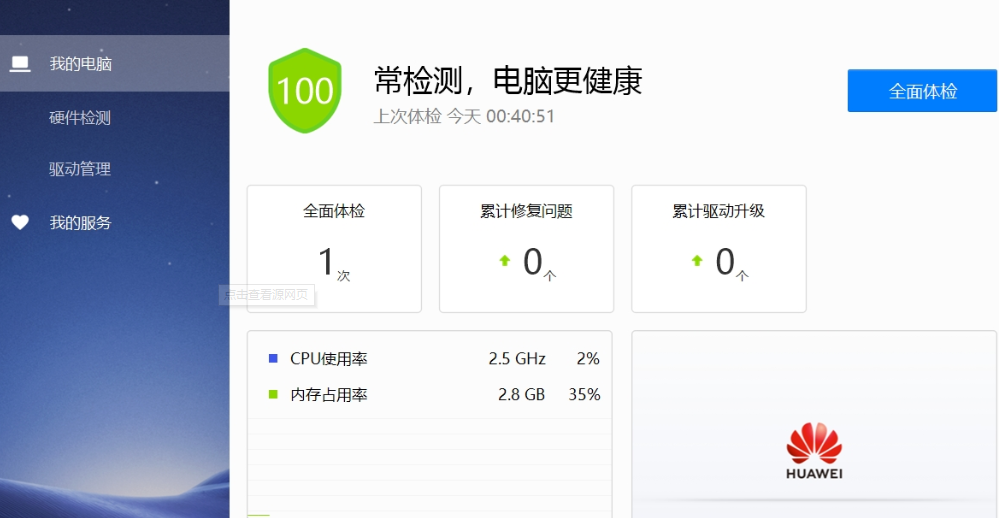Start a full checkup with 全面体检 button

pyautogui.click(x=922, y=91)
